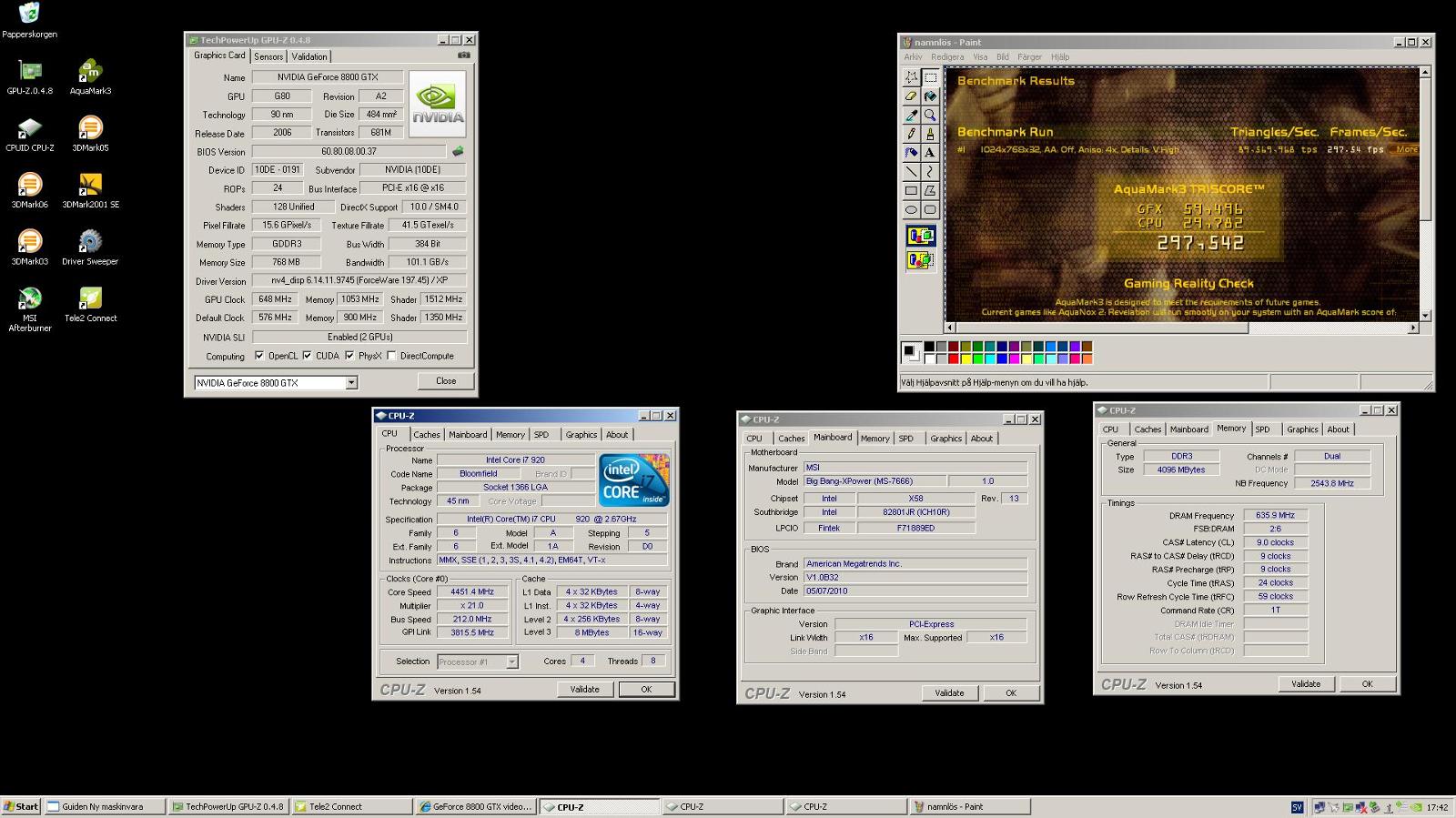
Task: Click the GPU-Z screenshot camera icon
Action: [463, 56]
